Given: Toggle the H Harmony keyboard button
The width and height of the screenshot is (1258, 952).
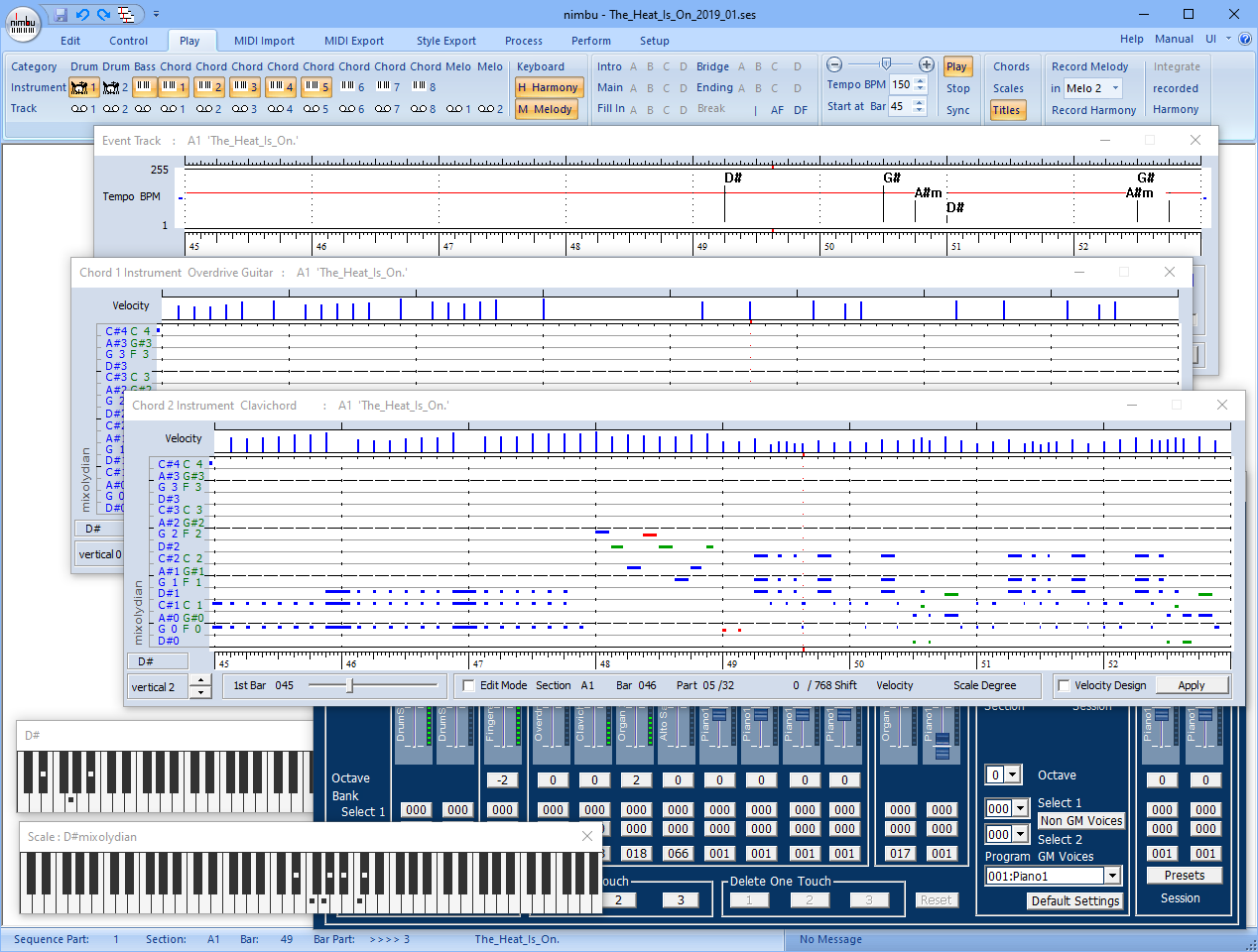Looking at the screenshot, I should pos(548,87).
